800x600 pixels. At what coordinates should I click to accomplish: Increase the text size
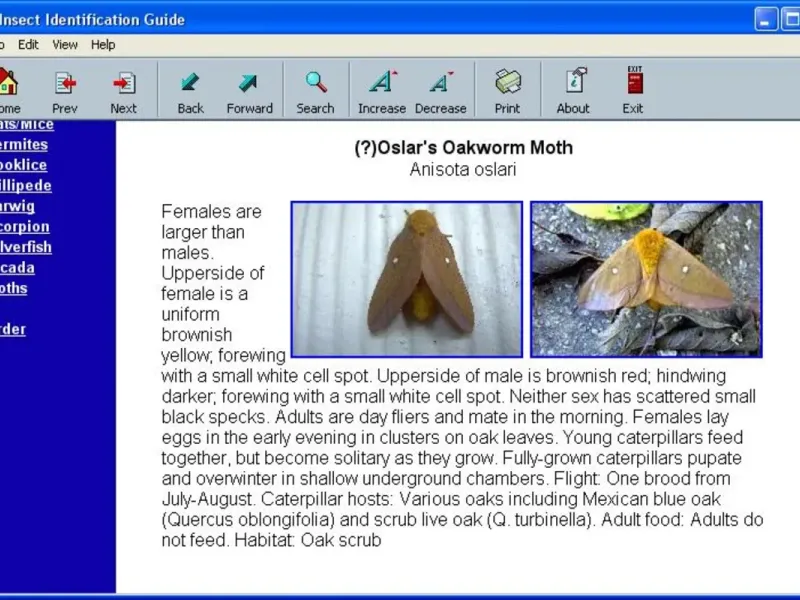tap(382, 91)
